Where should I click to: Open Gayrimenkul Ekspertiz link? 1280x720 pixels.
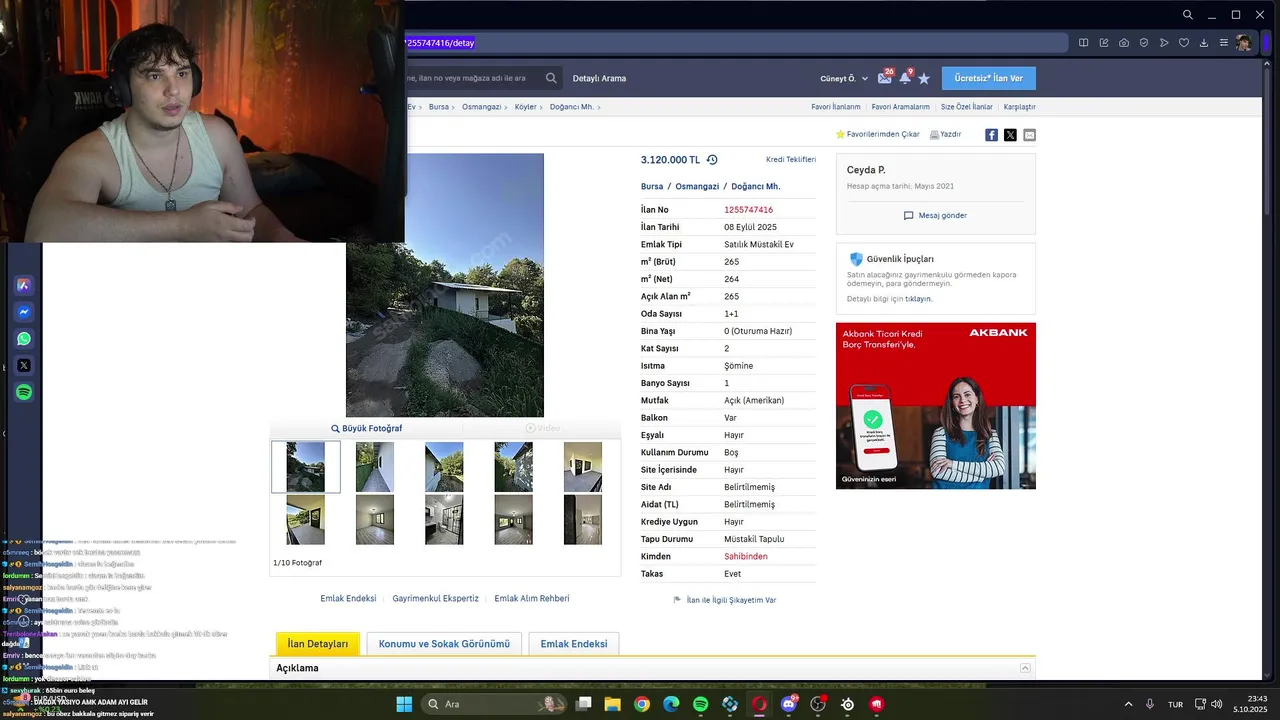[435, 598]
